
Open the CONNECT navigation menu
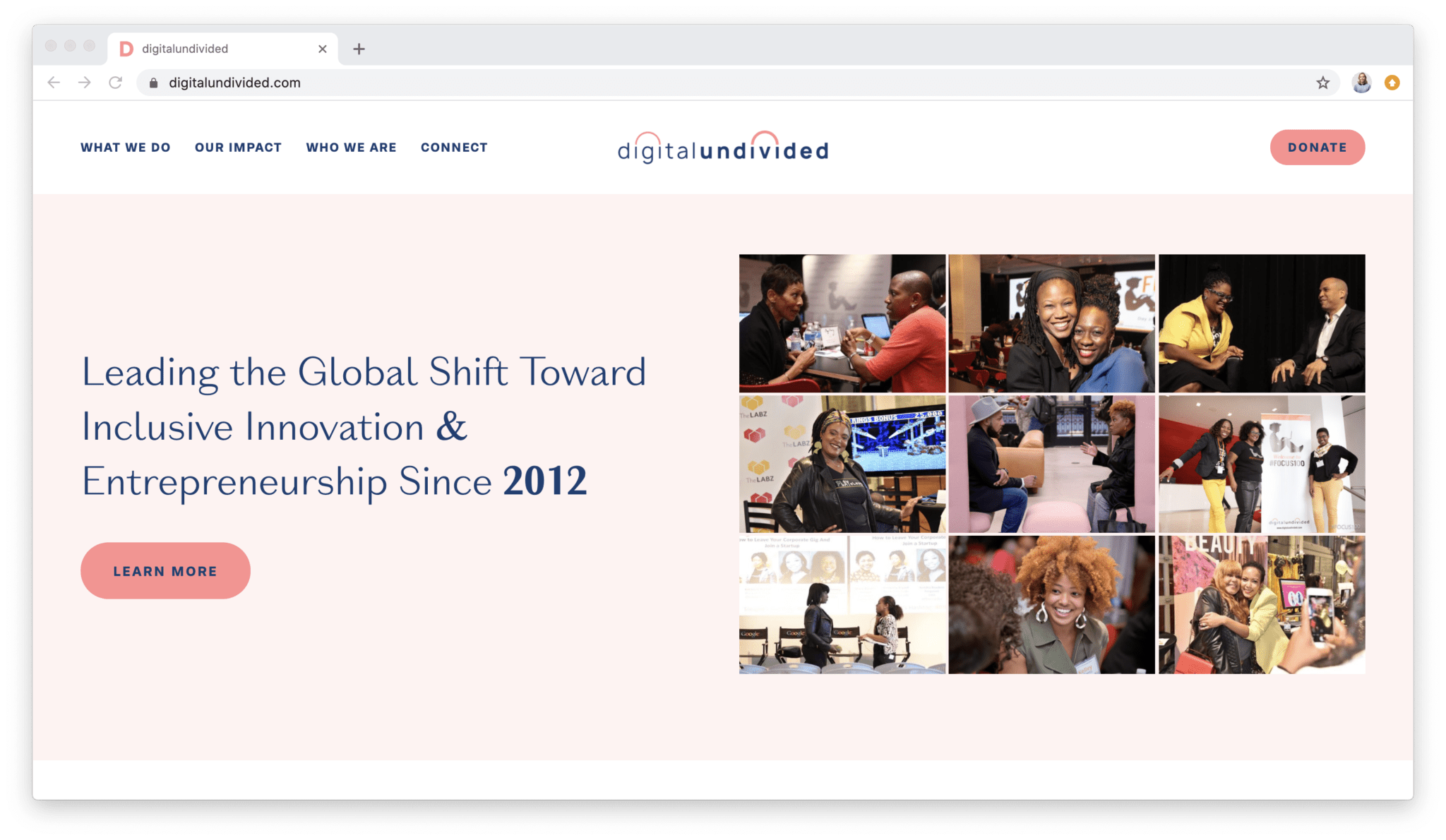tap(454, 147)
